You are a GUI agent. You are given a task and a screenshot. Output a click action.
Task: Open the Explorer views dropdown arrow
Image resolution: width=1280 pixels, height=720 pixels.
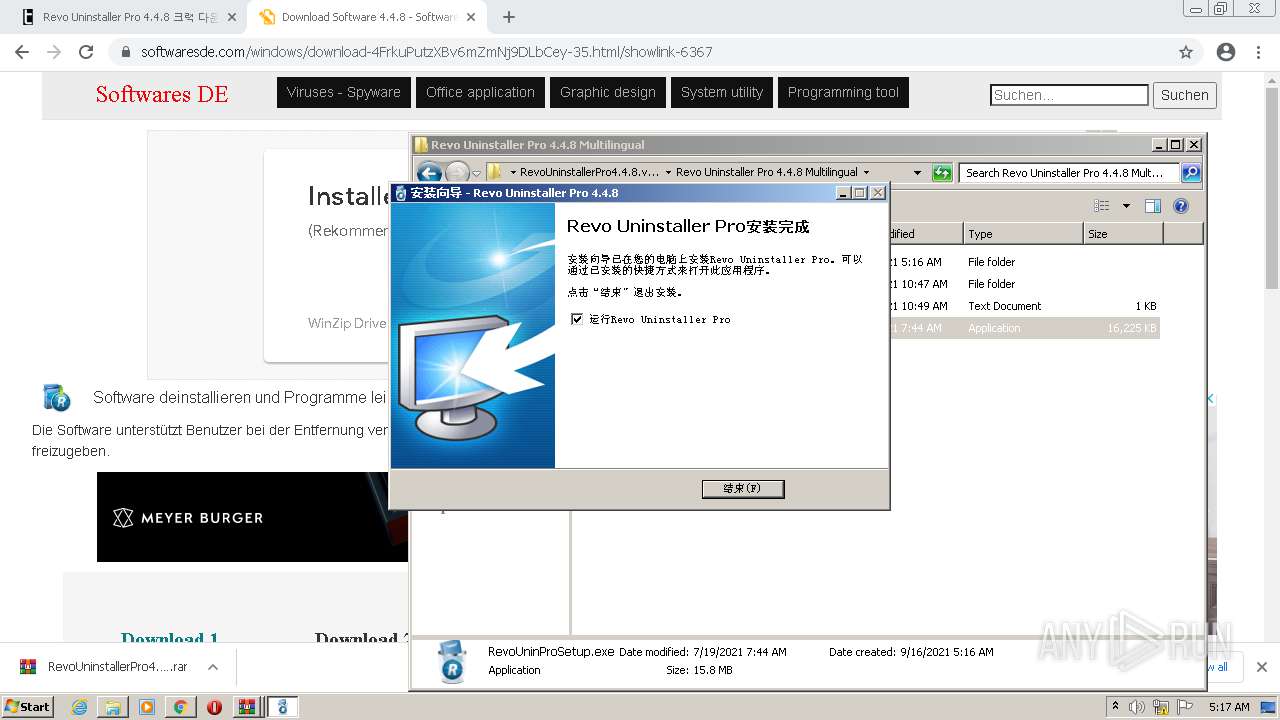pyautogui.click(x=1126, y=206)
